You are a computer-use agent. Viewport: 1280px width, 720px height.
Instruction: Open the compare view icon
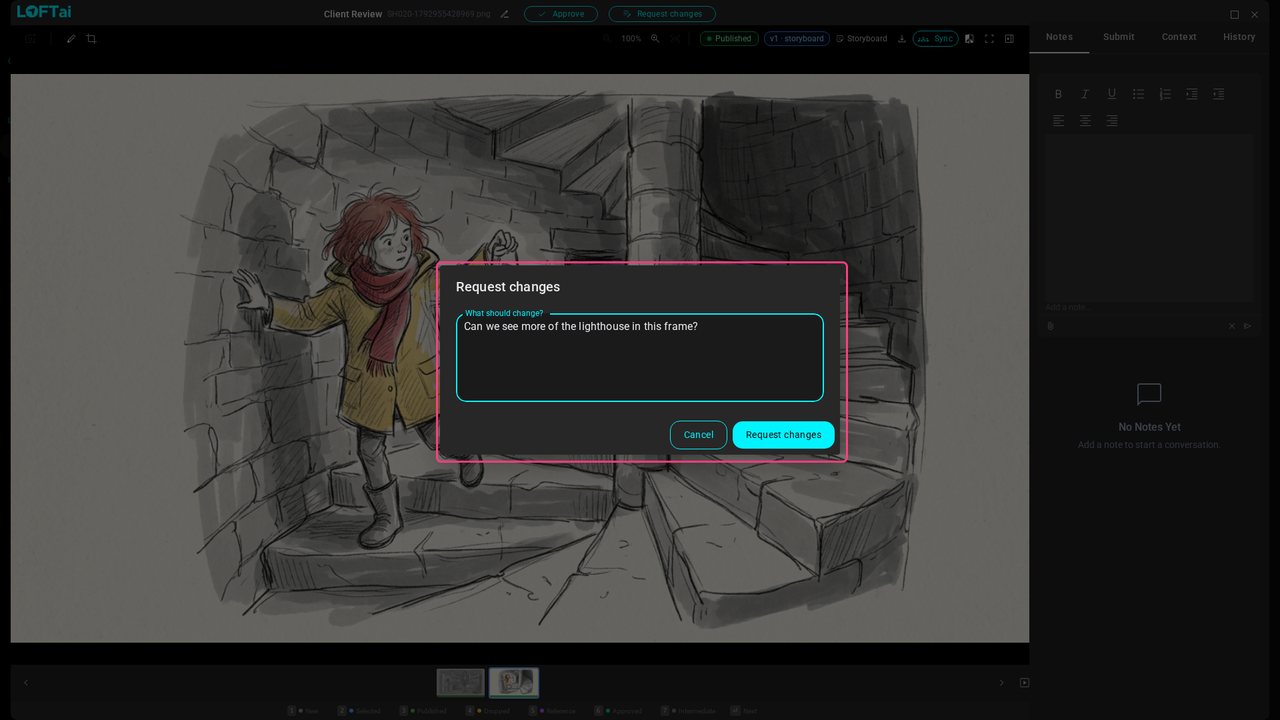pyautogui.click(x=969, y=39)
